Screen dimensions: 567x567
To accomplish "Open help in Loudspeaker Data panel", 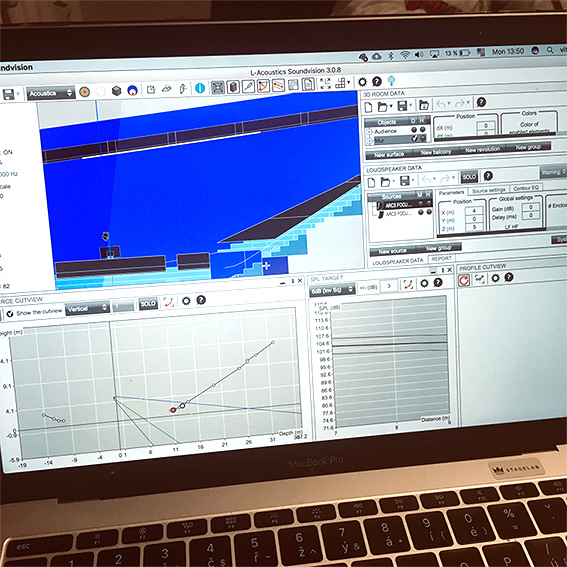I will (x=488, y=176).
